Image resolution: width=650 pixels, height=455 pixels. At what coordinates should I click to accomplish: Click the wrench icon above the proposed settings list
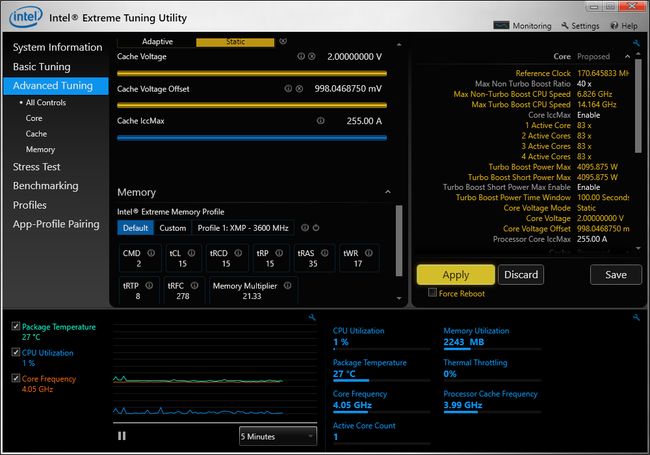tap(636, 43)
